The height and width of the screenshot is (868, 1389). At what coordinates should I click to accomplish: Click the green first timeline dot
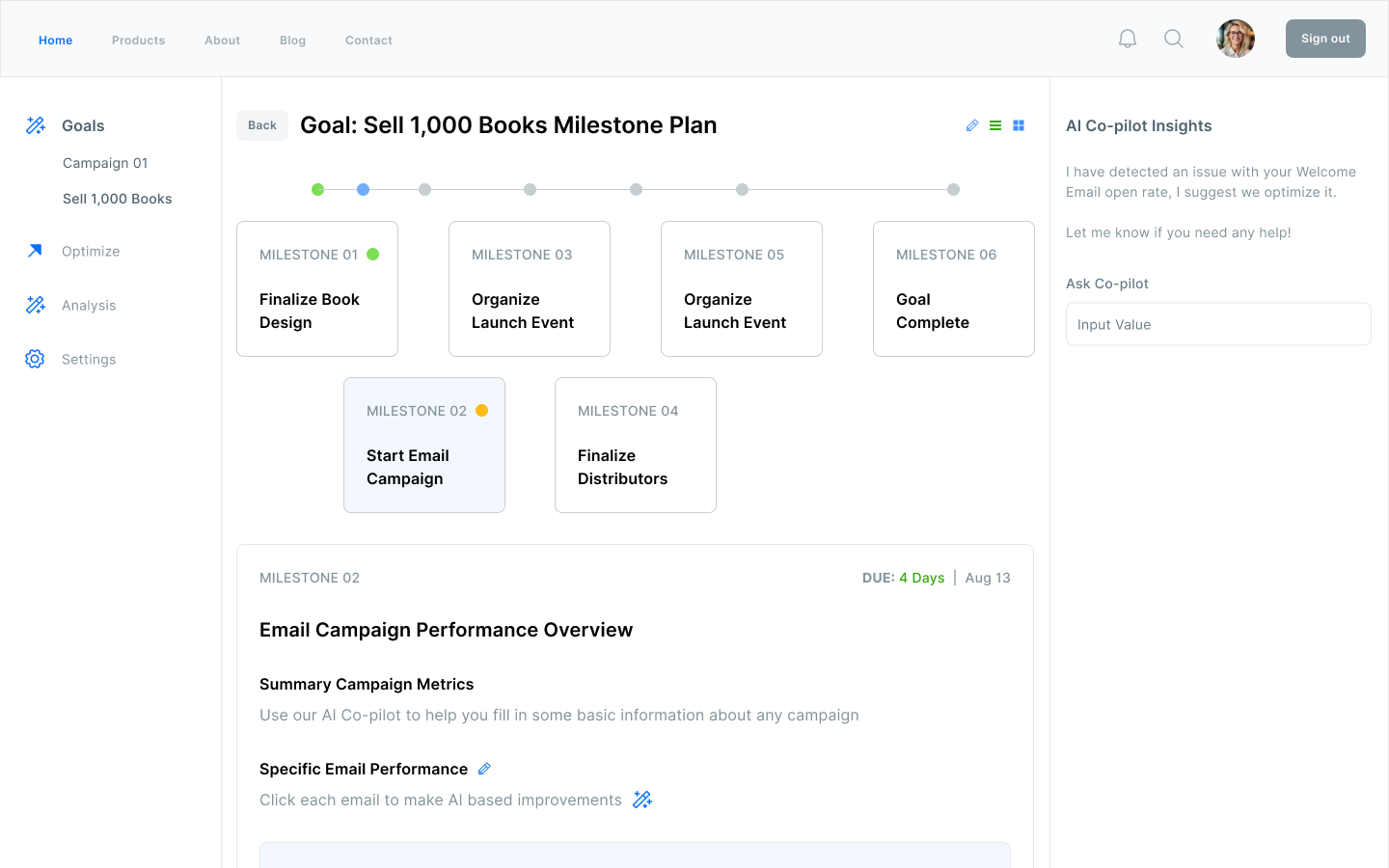point(317,189)
